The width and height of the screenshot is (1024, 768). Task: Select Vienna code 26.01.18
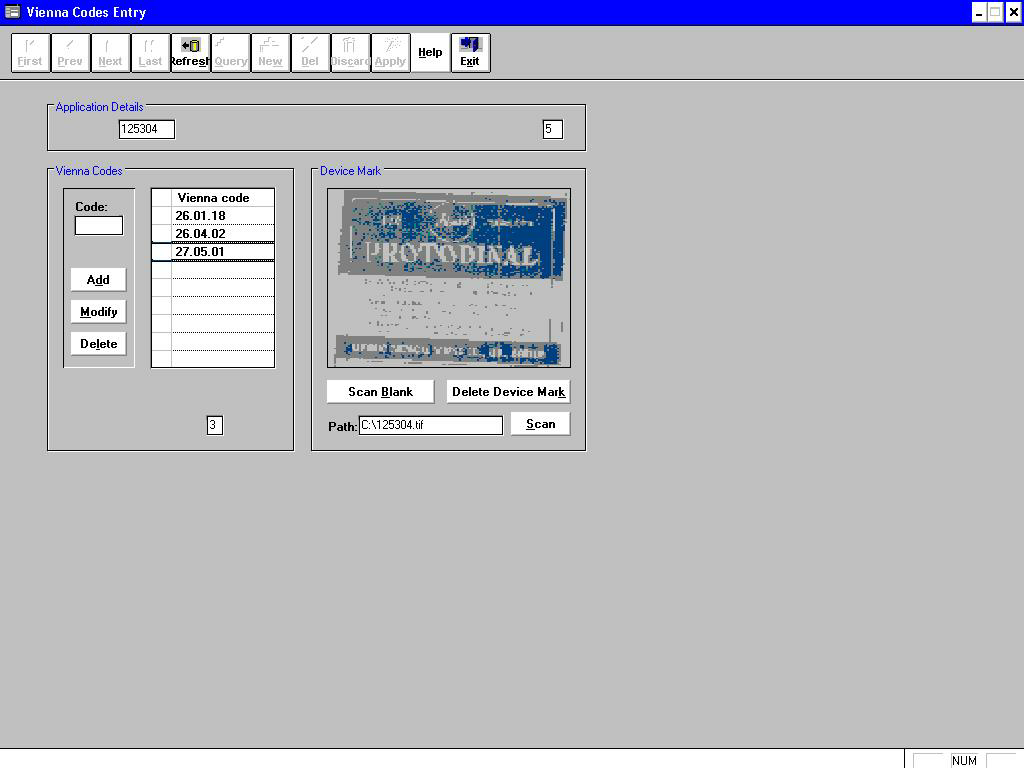coord(223,216)
